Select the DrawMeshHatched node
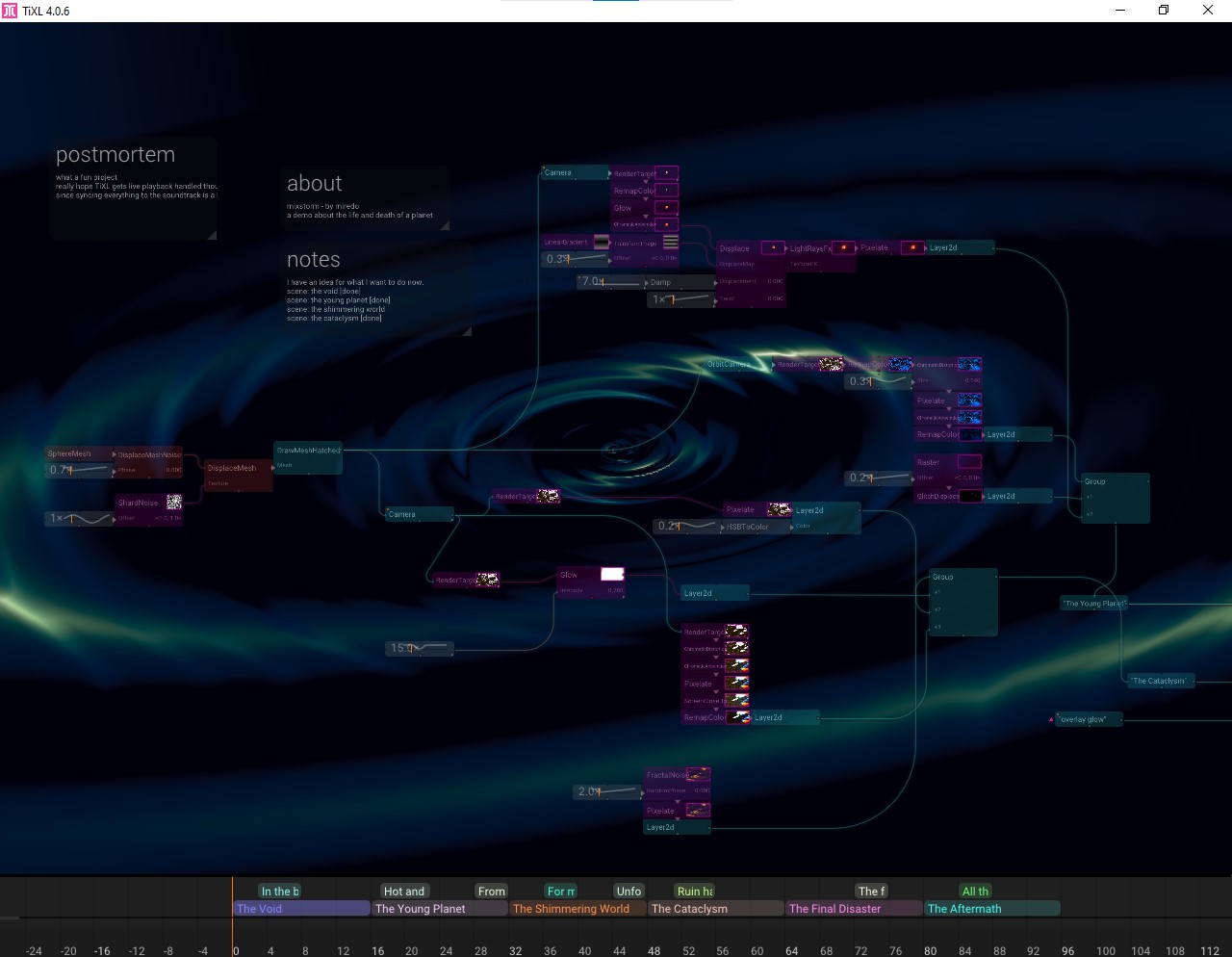The height and width of the screenshot is (957, 1232). pyautogui.click(x=308, y=451)
